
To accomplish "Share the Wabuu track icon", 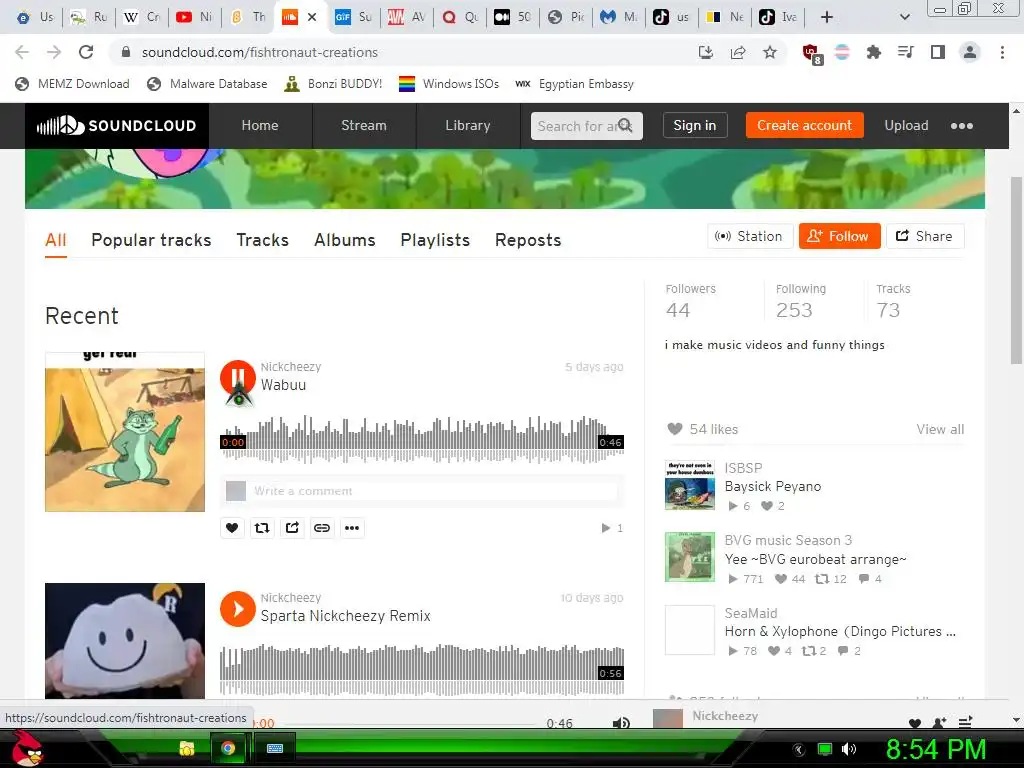I will point(292,528).
